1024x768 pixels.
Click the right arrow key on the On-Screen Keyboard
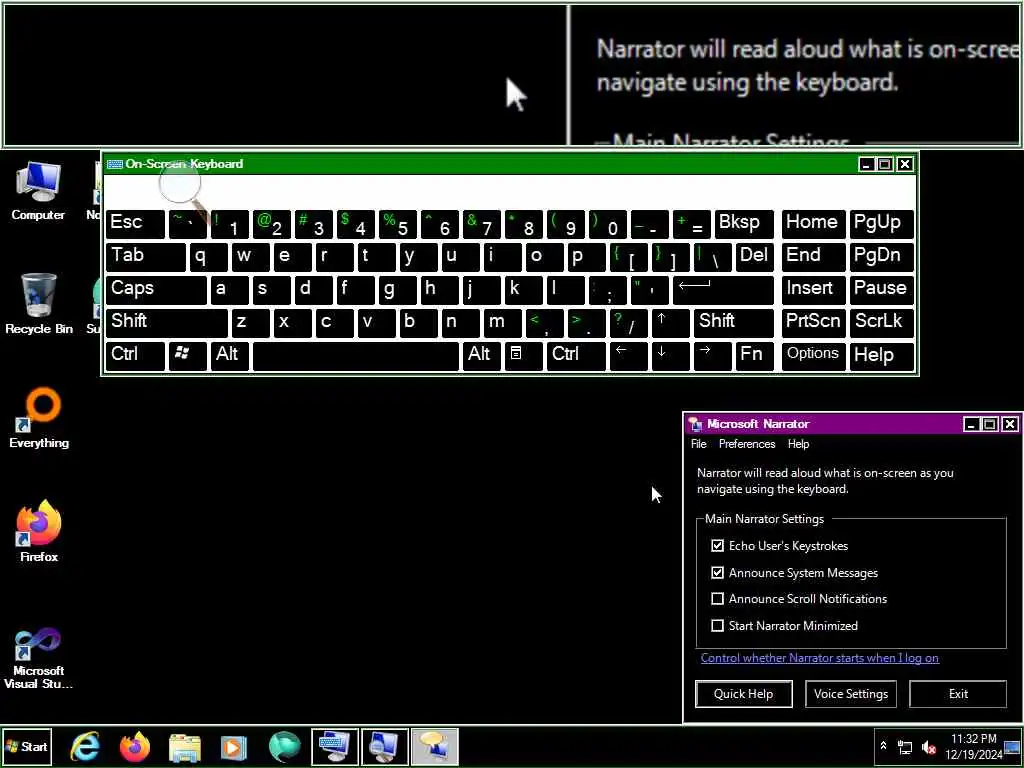(712, 356)
